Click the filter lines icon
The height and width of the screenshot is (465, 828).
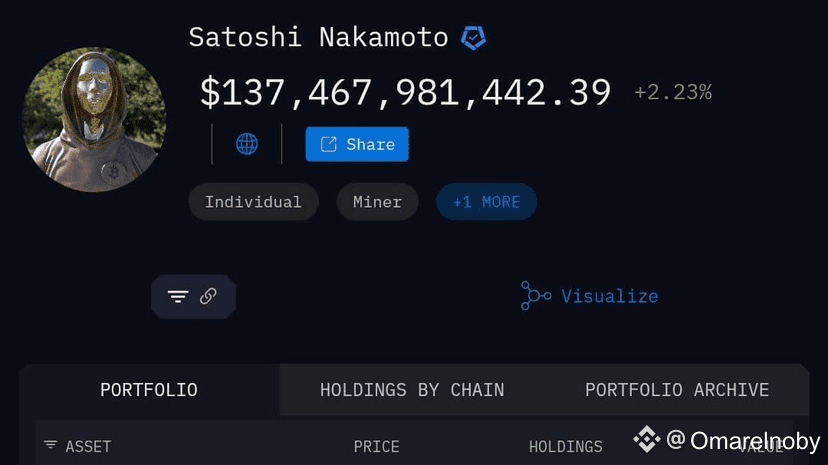point(178,297)
